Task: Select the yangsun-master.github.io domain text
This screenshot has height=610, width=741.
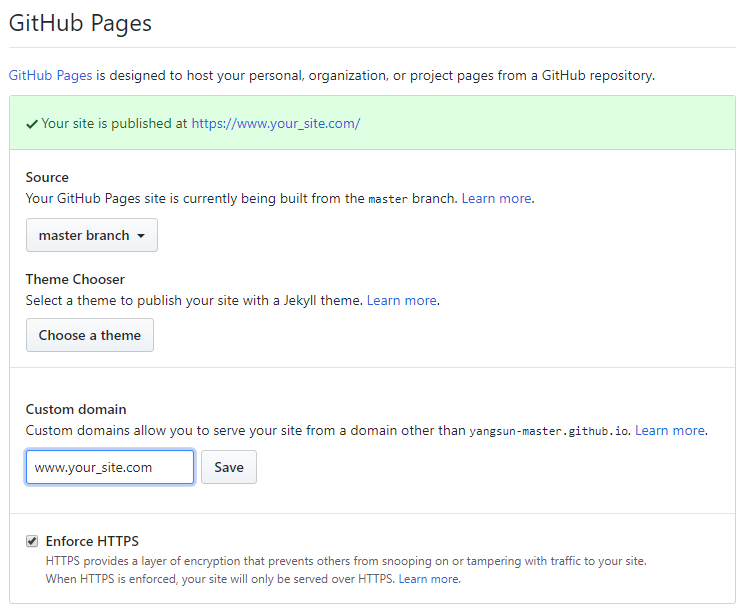Action: [549, 431]
